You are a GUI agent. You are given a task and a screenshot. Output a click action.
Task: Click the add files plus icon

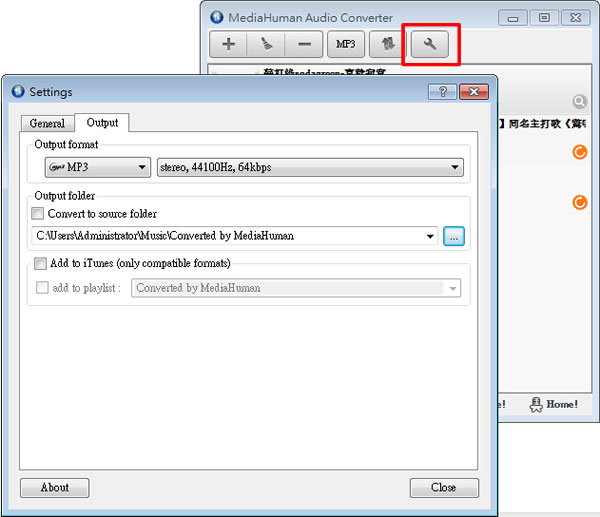click(x=228, y=44)
